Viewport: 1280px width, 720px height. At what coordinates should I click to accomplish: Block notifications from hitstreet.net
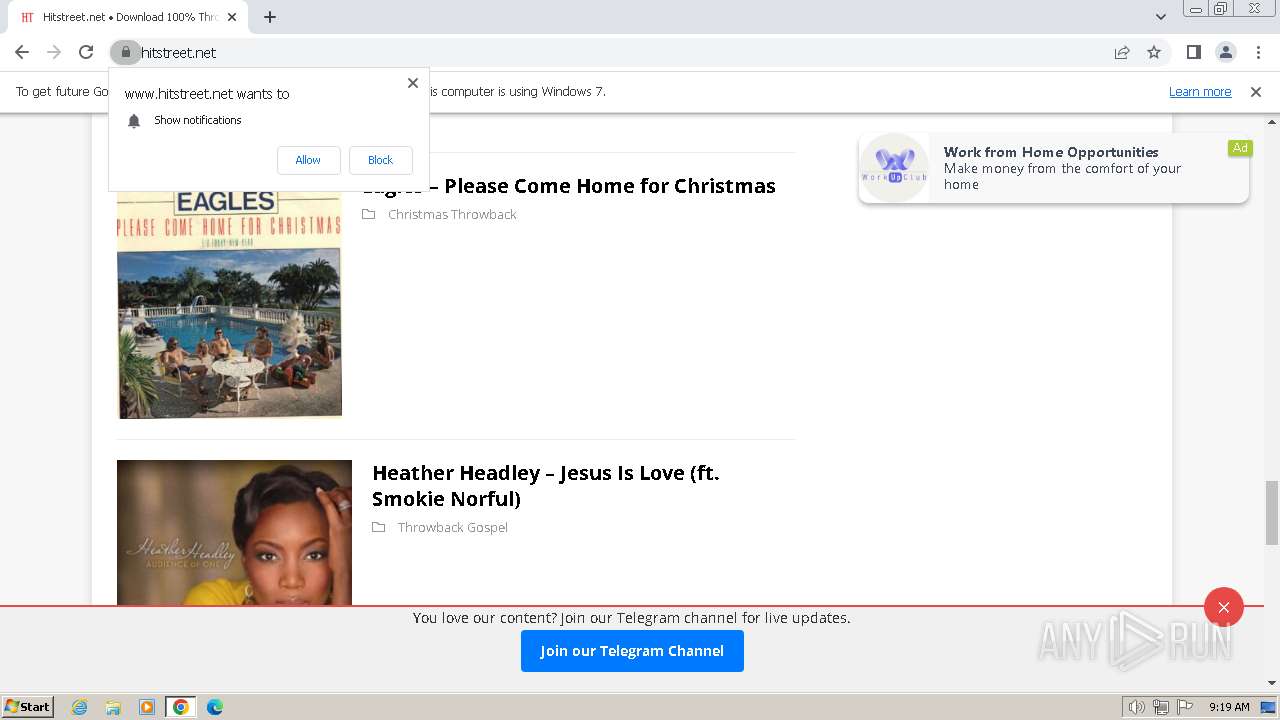380,160
